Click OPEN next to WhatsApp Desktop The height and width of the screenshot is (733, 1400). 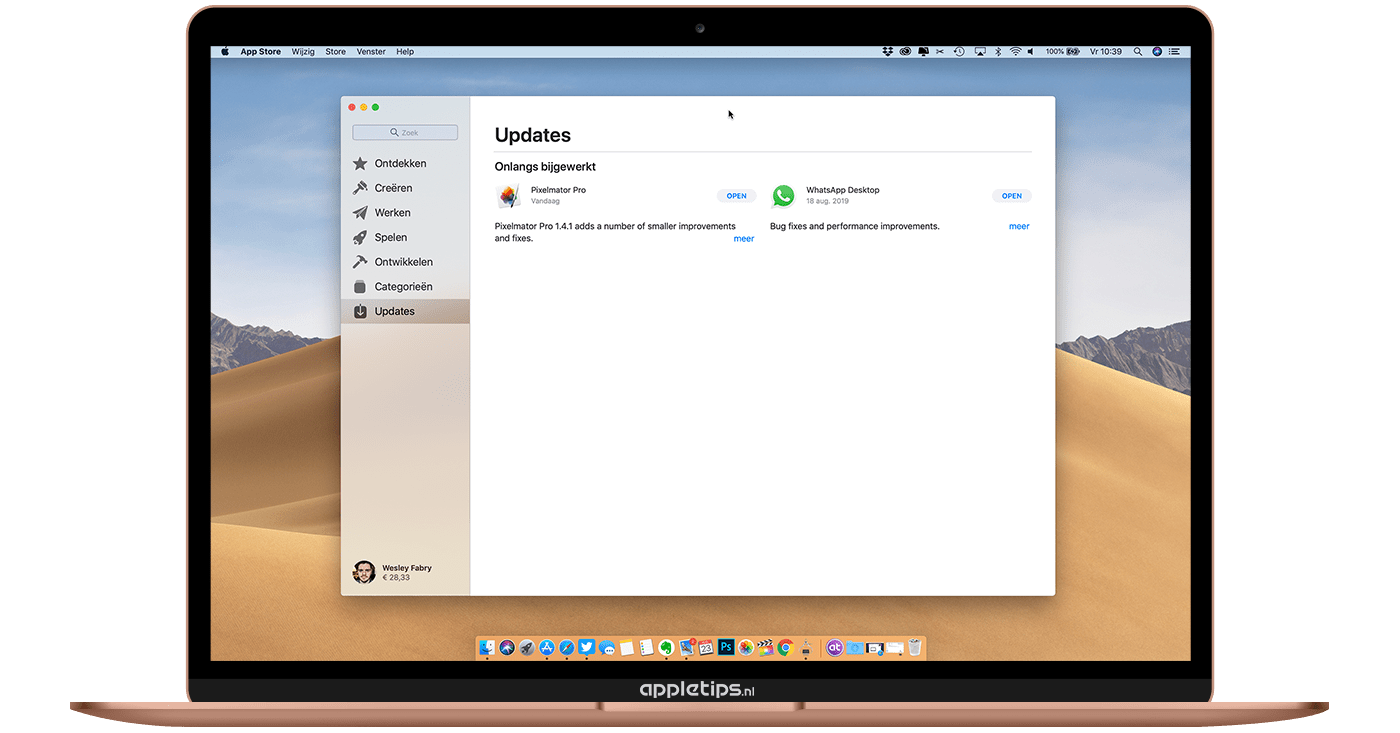tap(1012, 196)
